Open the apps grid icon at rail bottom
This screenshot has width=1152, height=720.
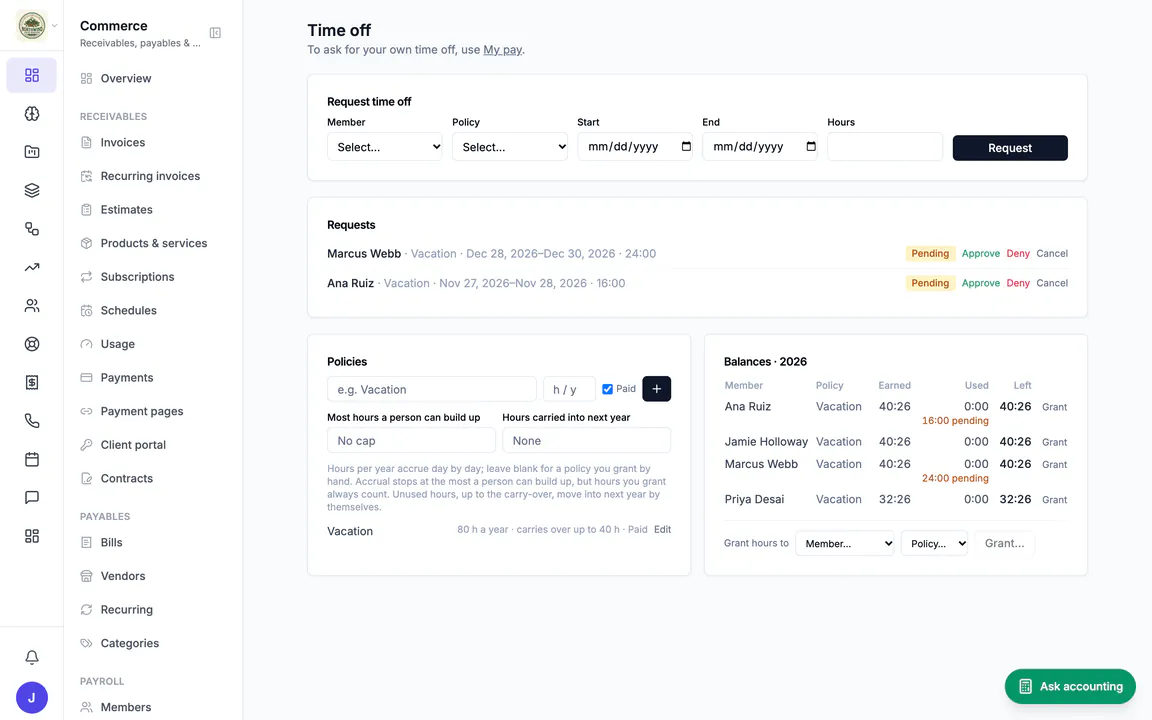[x=32, y=536]
